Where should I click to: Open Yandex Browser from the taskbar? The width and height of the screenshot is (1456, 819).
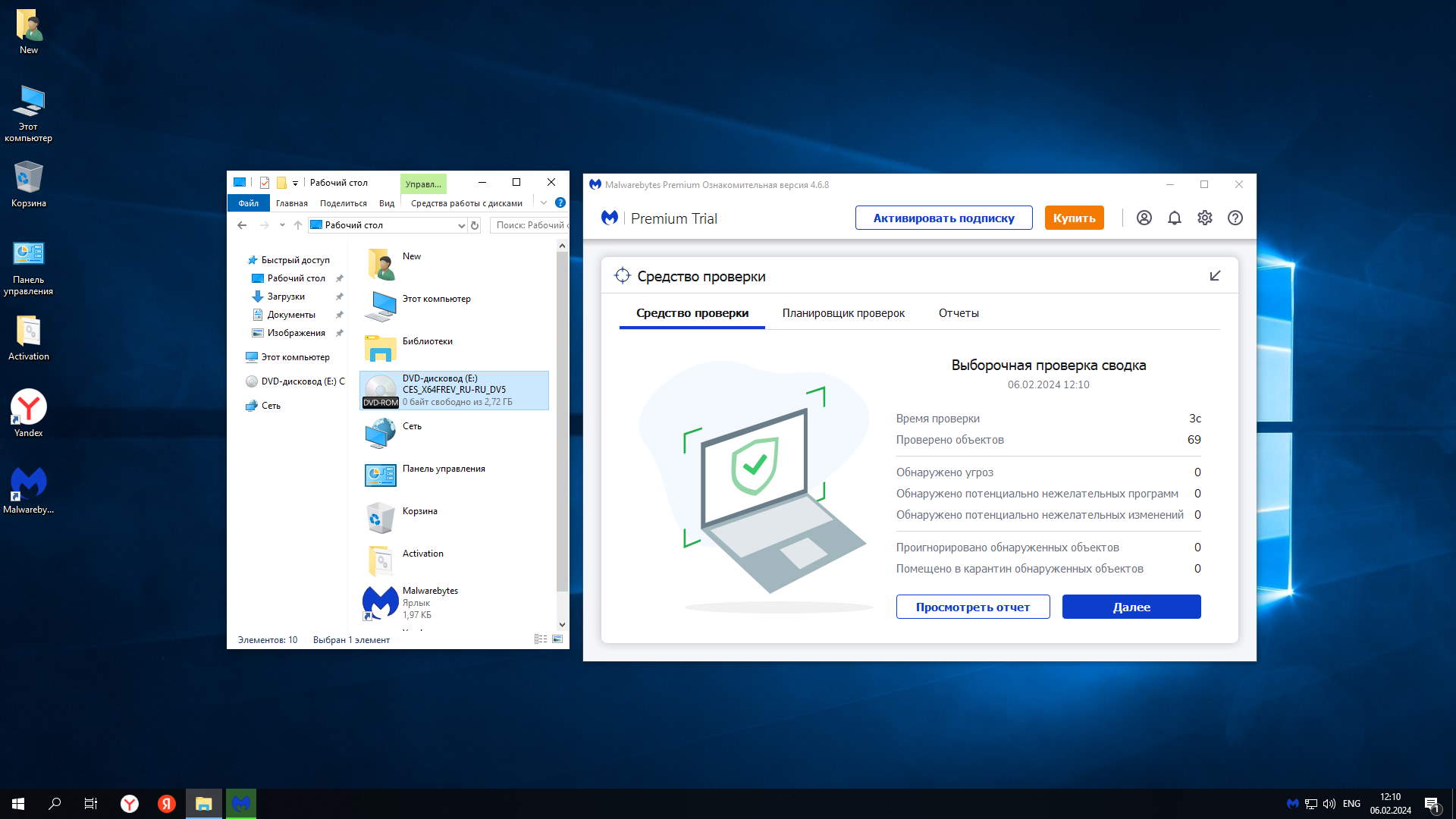130,804
